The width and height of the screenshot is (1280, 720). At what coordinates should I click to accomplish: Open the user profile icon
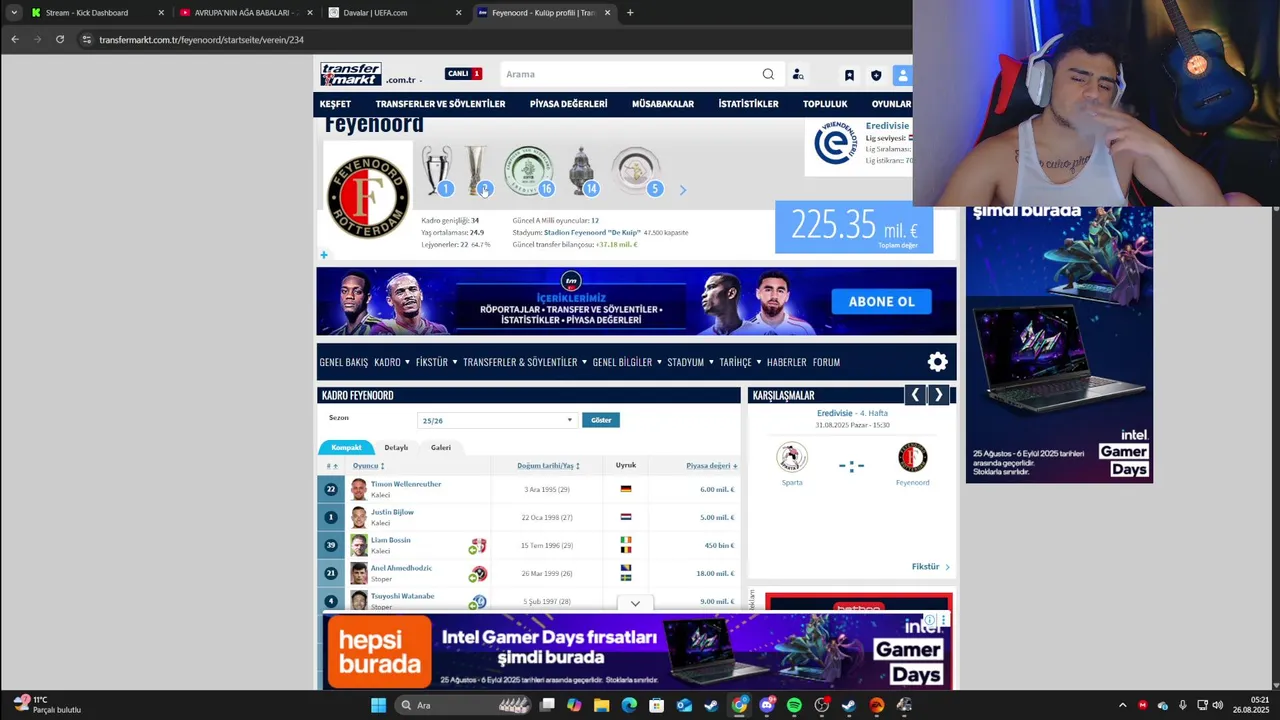pos(902,75)
